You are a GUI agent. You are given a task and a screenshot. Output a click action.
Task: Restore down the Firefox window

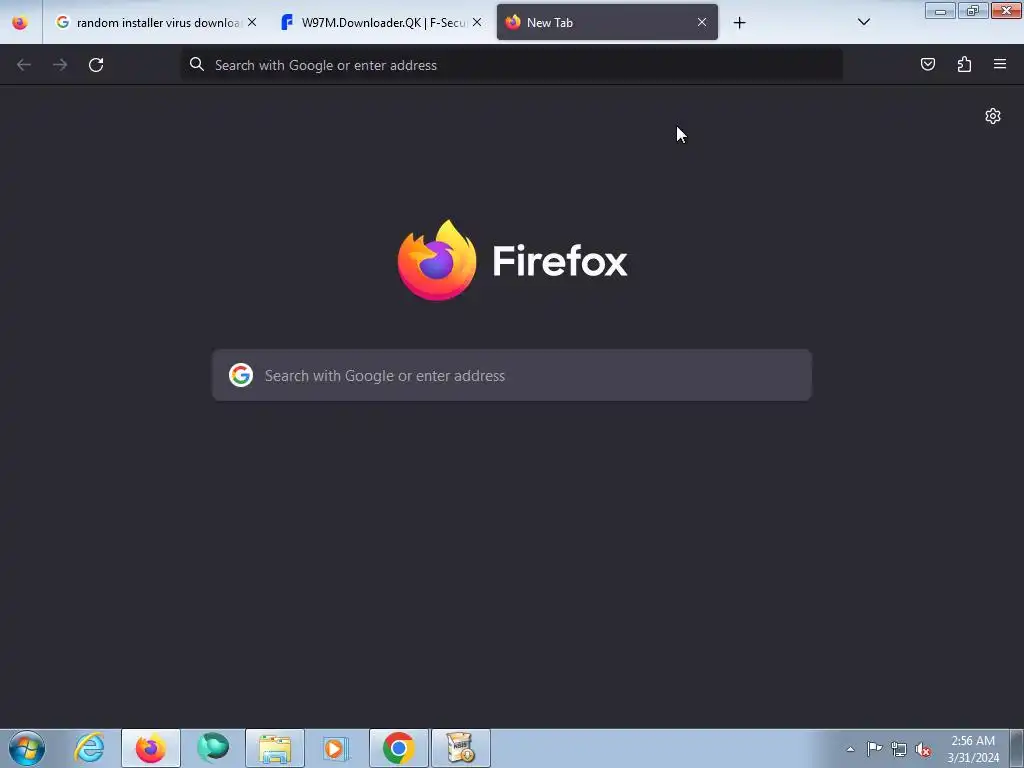pos(973,11)
